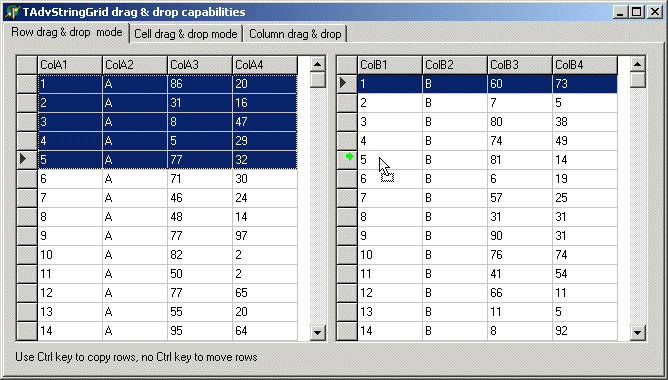Image resolution: width=668 pixels, height=380 pixels.
Task: Click cell '90' in ColB3
Action: [520, 236]
